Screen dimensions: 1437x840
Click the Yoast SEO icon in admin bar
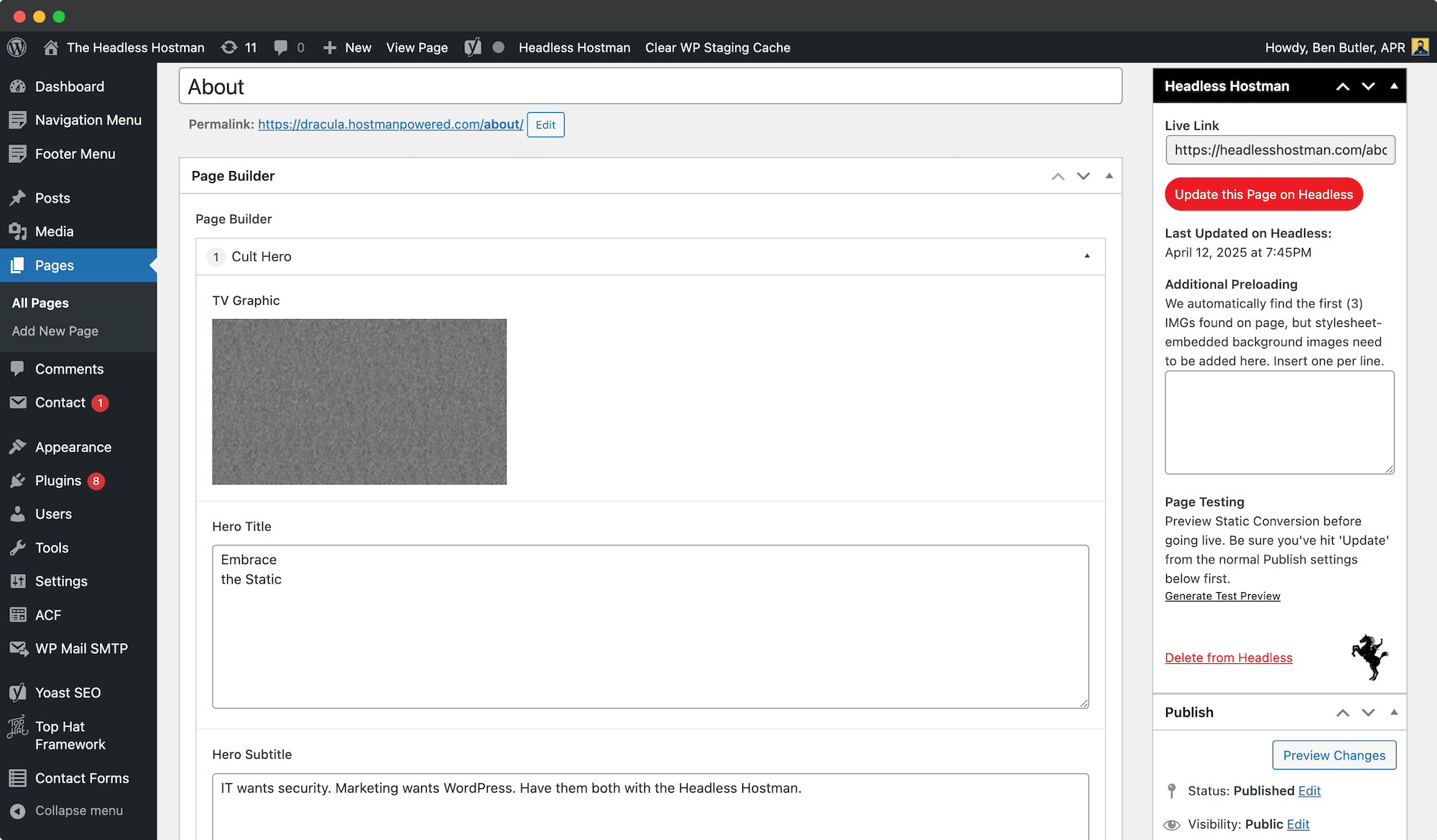473,47
